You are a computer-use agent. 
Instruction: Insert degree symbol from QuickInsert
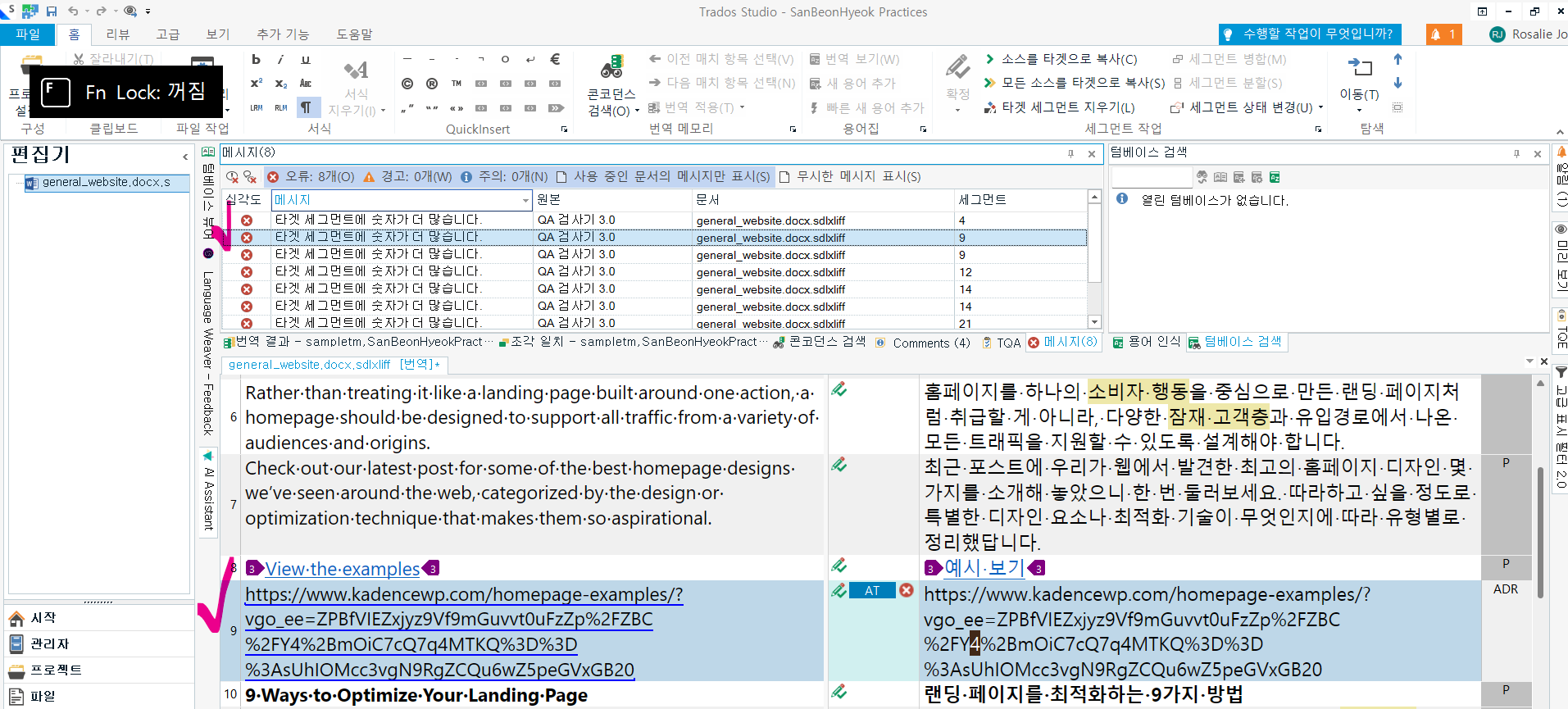click(506, 59)
